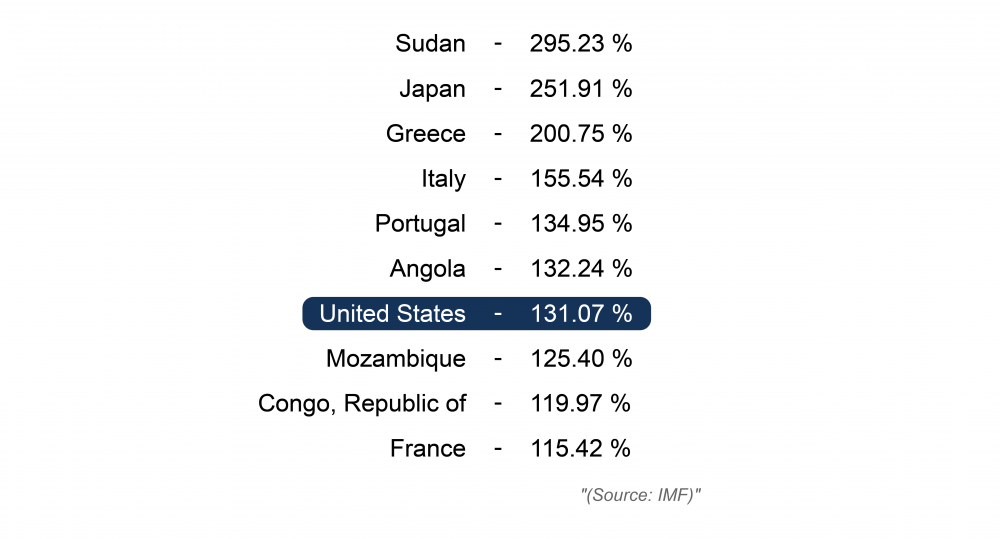Click the 295.23 % value
Viewport: 1000px width, 539px height.
pos(581,44)
